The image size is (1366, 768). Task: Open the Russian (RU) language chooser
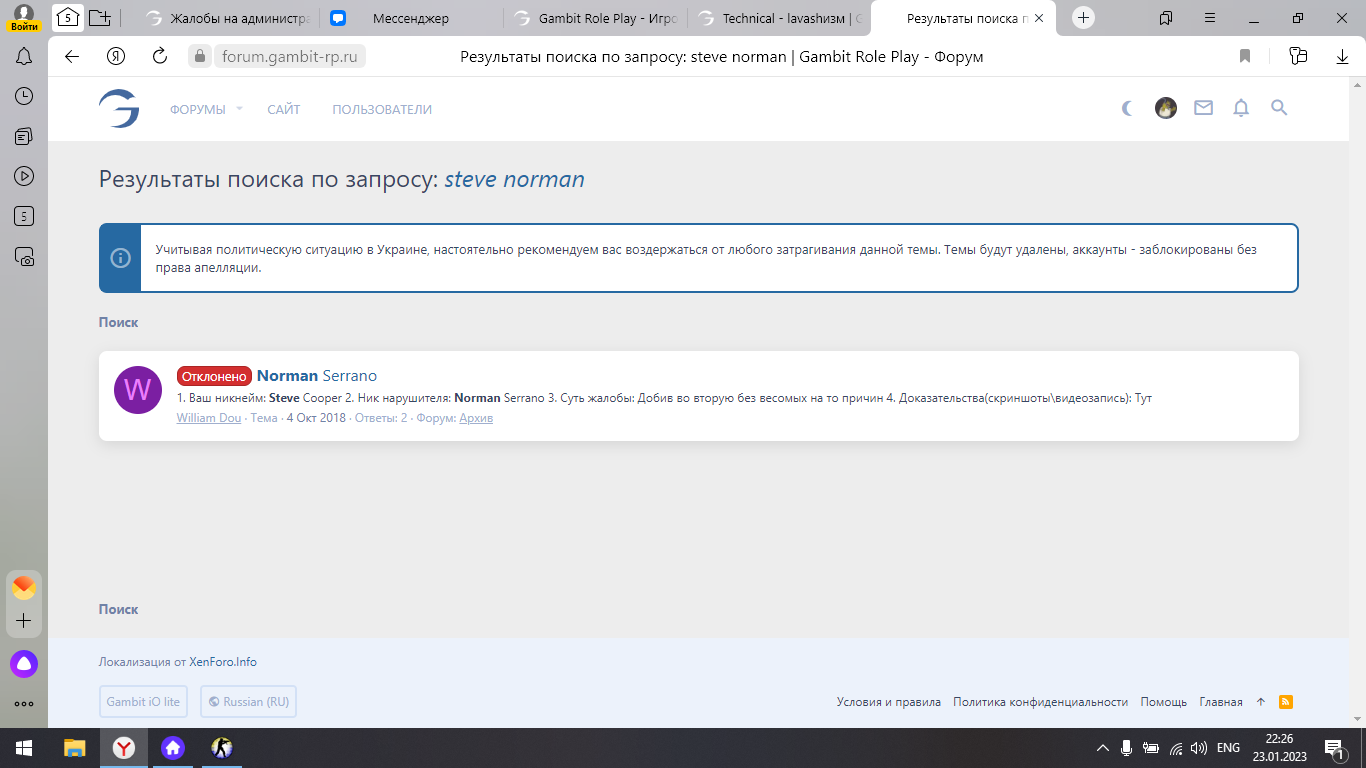[248, 702]
